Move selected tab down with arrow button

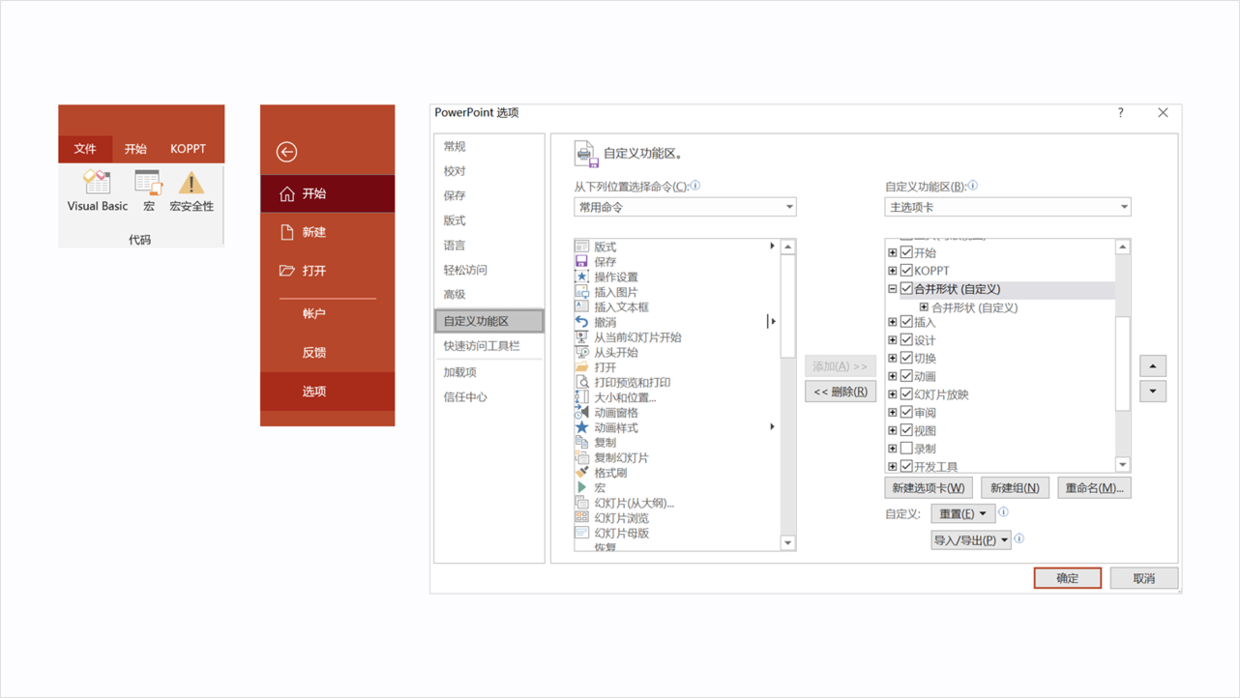1153,391
